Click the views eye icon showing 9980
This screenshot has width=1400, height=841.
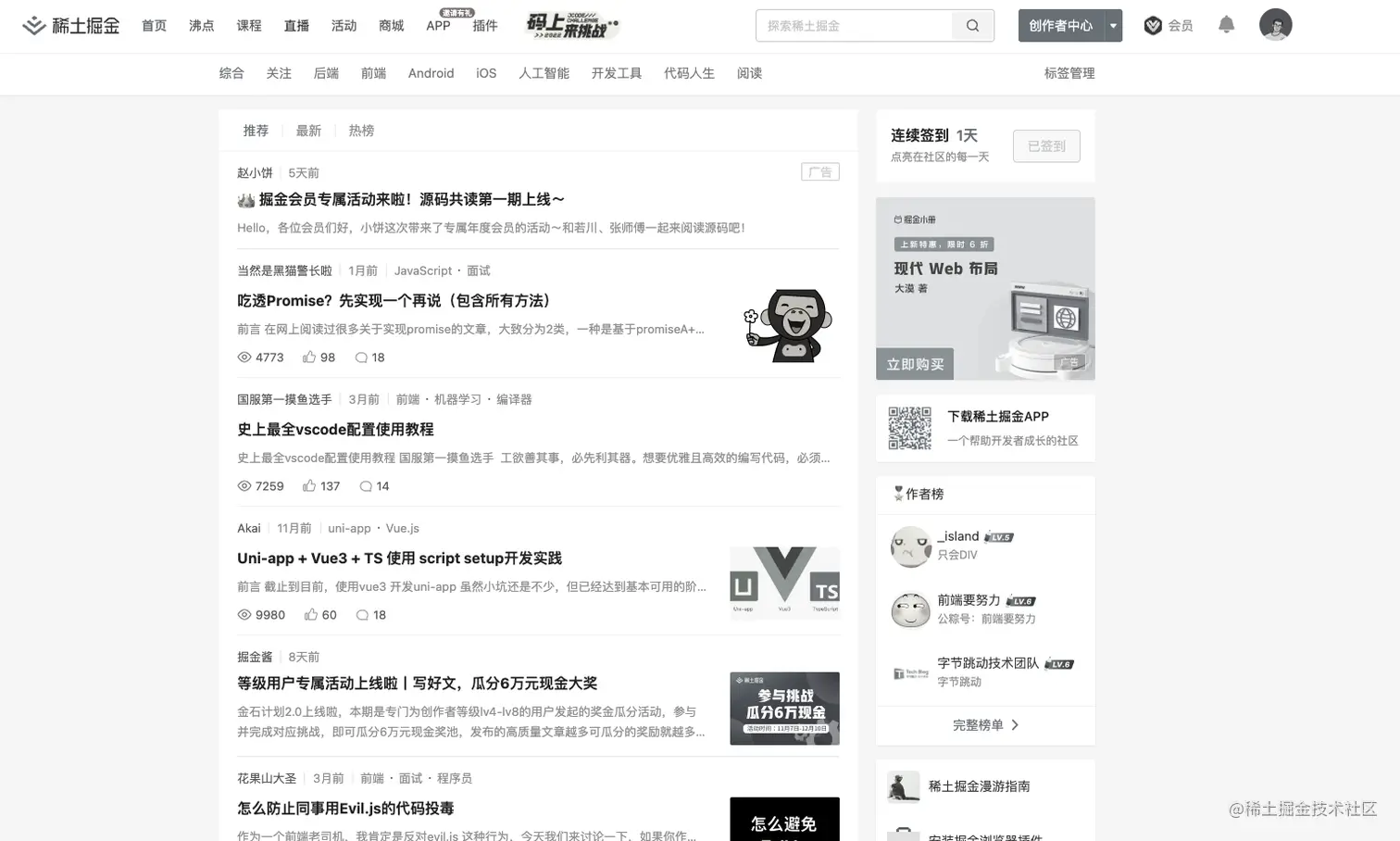click(244, 615)
